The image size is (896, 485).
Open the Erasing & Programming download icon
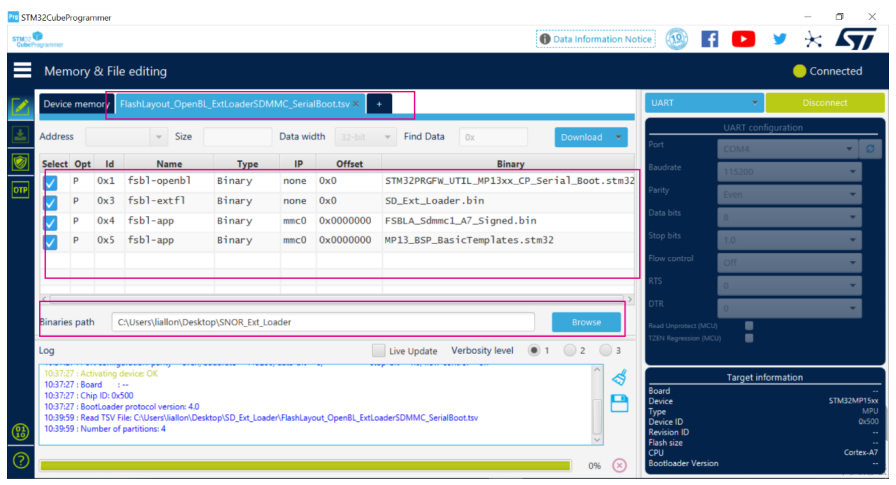(21, 135)
